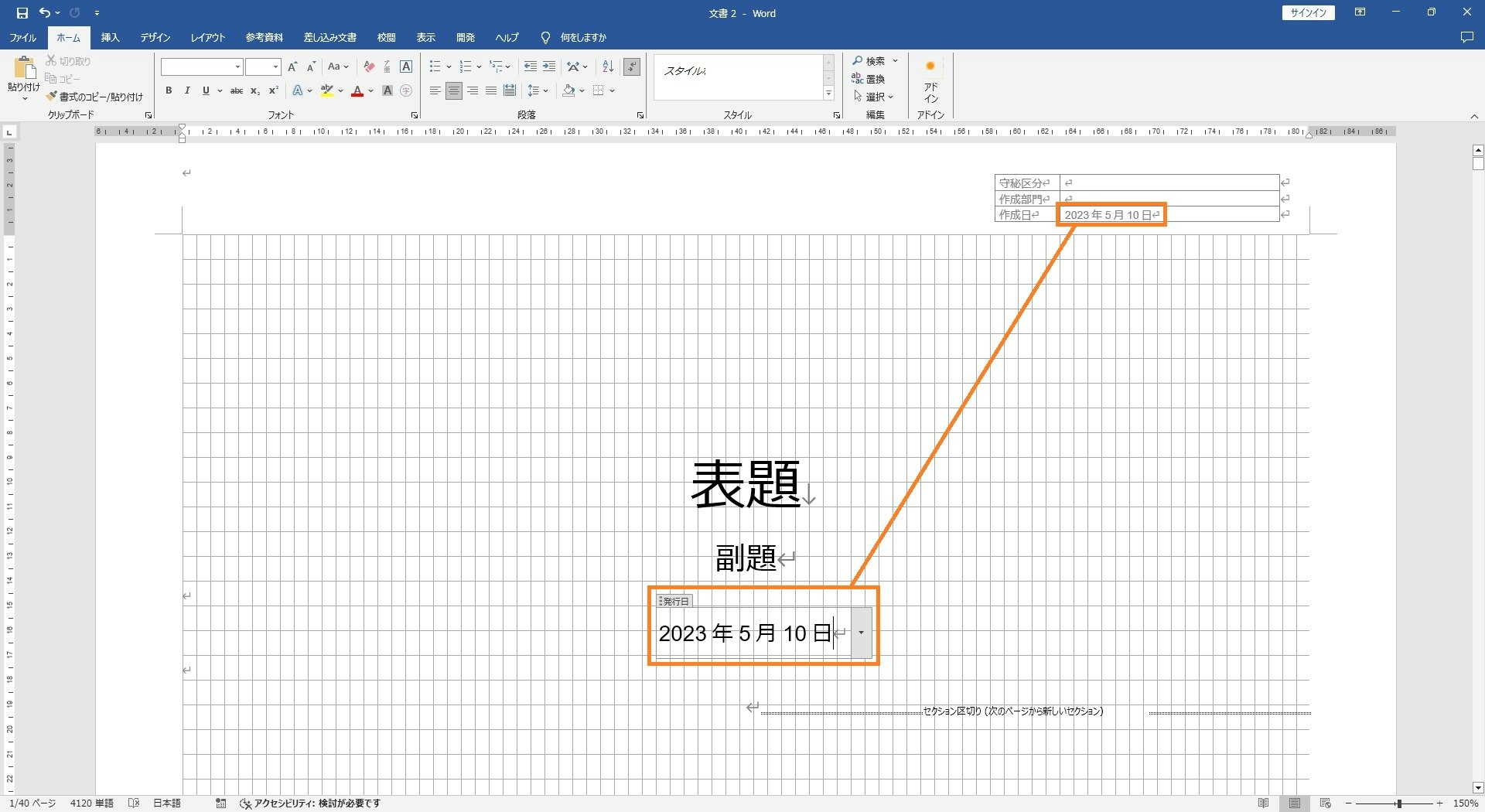Image resolution: width=1485 pixels, height=812 pixels.
Task: Toggle show/hide paragraph marks
Action: click(x=632, y=67)
